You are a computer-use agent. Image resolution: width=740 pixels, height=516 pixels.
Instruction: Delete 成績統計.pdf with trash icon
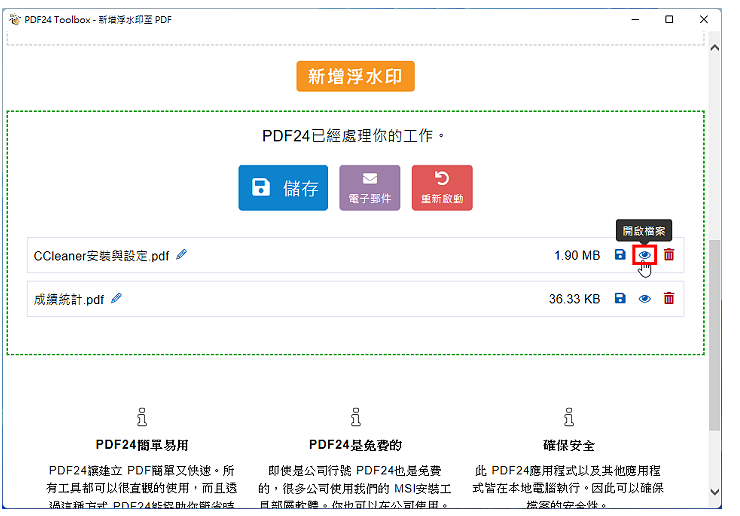click(669, 298)
